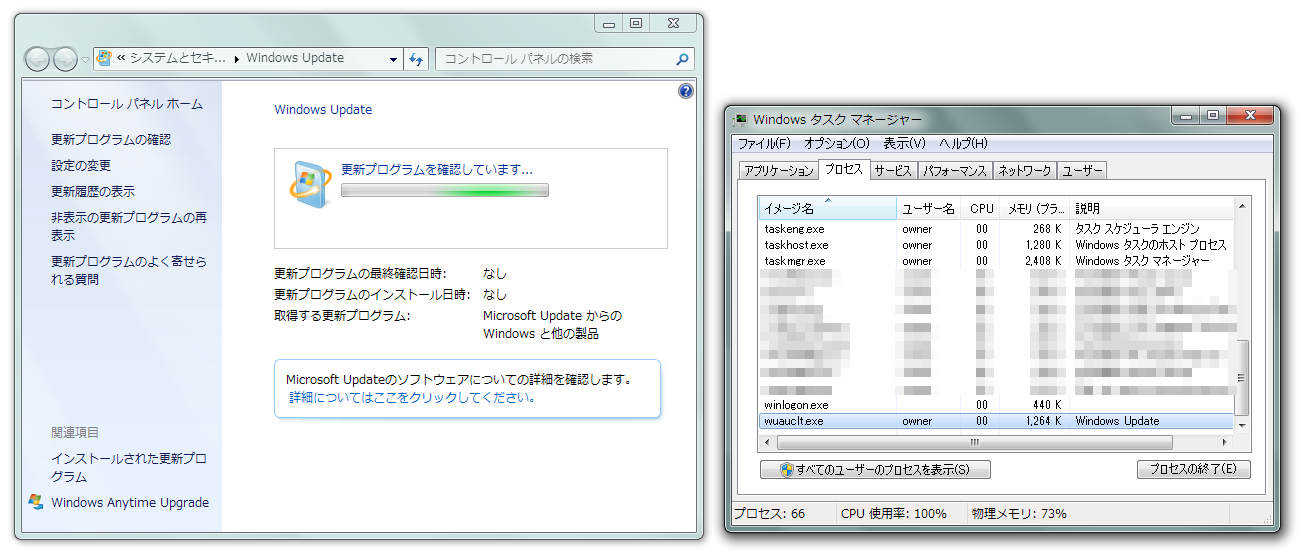This screenshot has width=1301, height=557.
Task: Open コントロール パネル ホーム link
Action: 127,103
